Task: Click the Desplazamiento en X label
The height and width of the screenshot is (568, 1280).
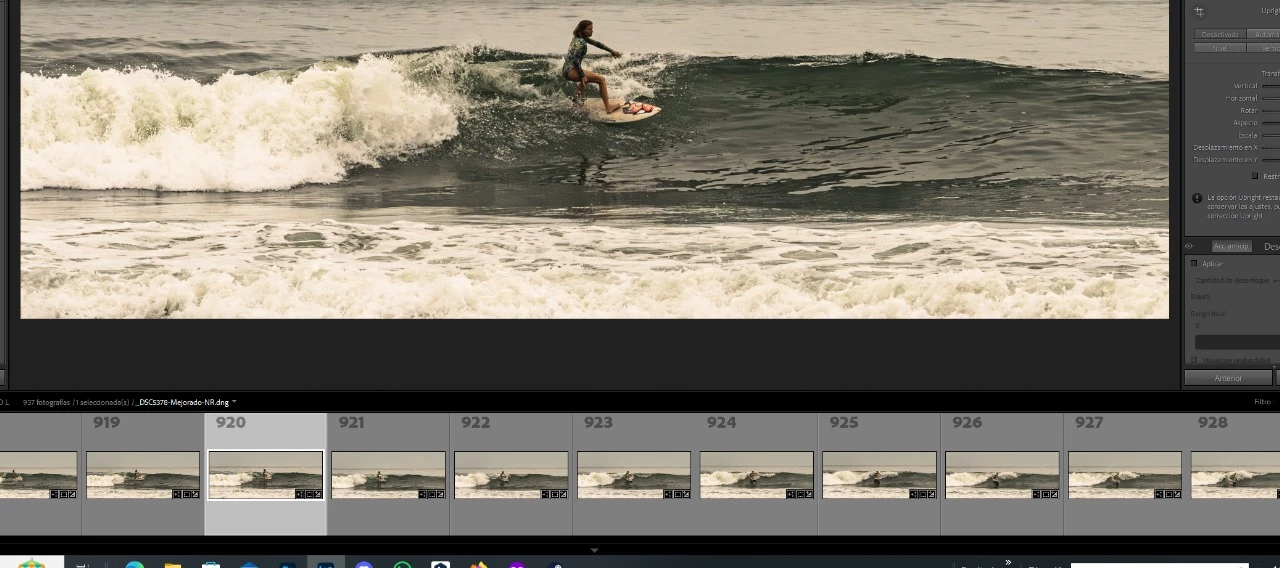Action: point(1225,147)
